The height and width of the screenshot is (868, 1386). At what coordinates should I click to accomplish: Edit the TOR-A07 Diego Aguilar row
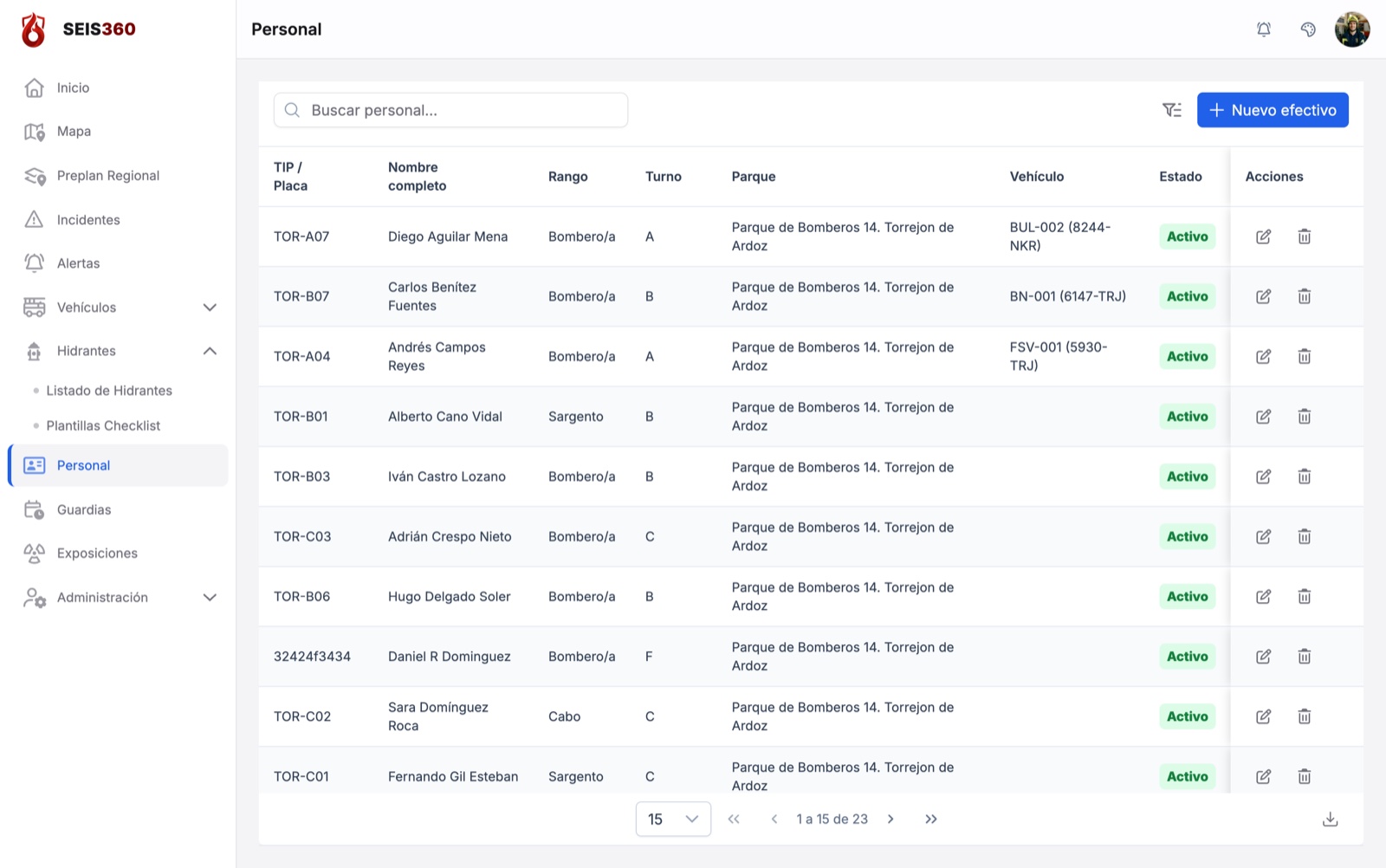(x=1264, y=236)
